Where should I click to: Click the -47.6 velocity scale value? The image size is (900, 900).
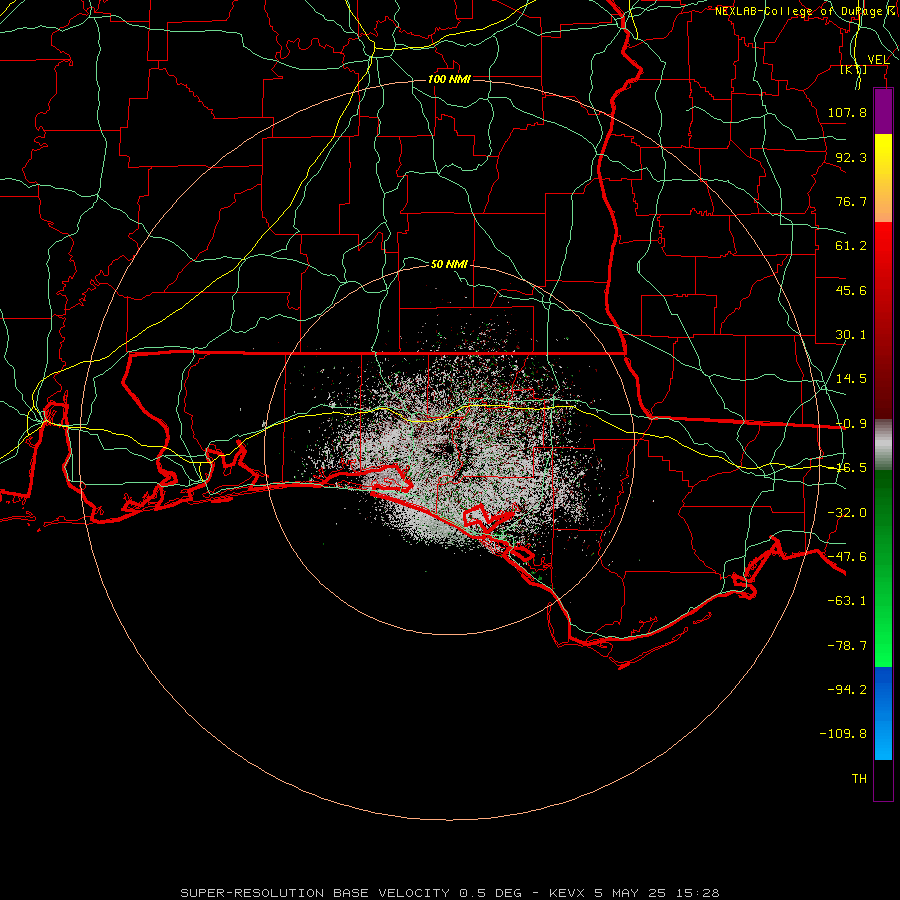(x=847, y=557)
